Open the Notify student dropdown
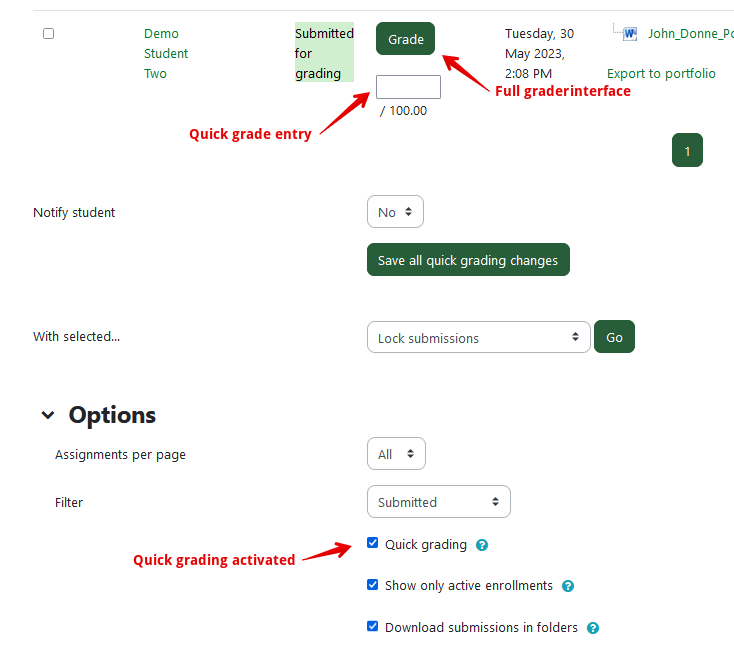The width and height of the screenshot is (734, 656). [396, 212]
